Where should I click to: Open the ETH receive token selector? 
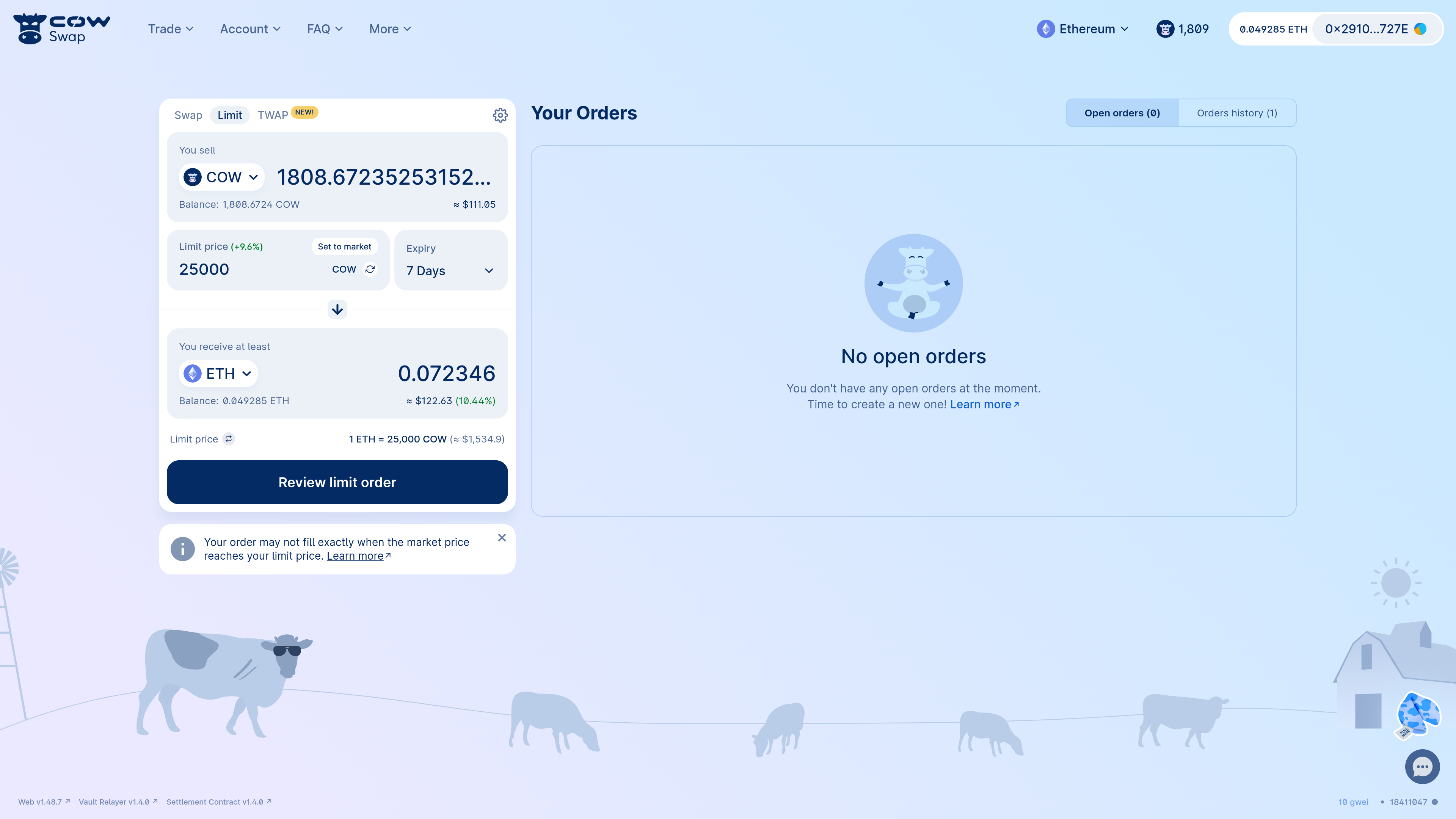[x=218, y=373]
